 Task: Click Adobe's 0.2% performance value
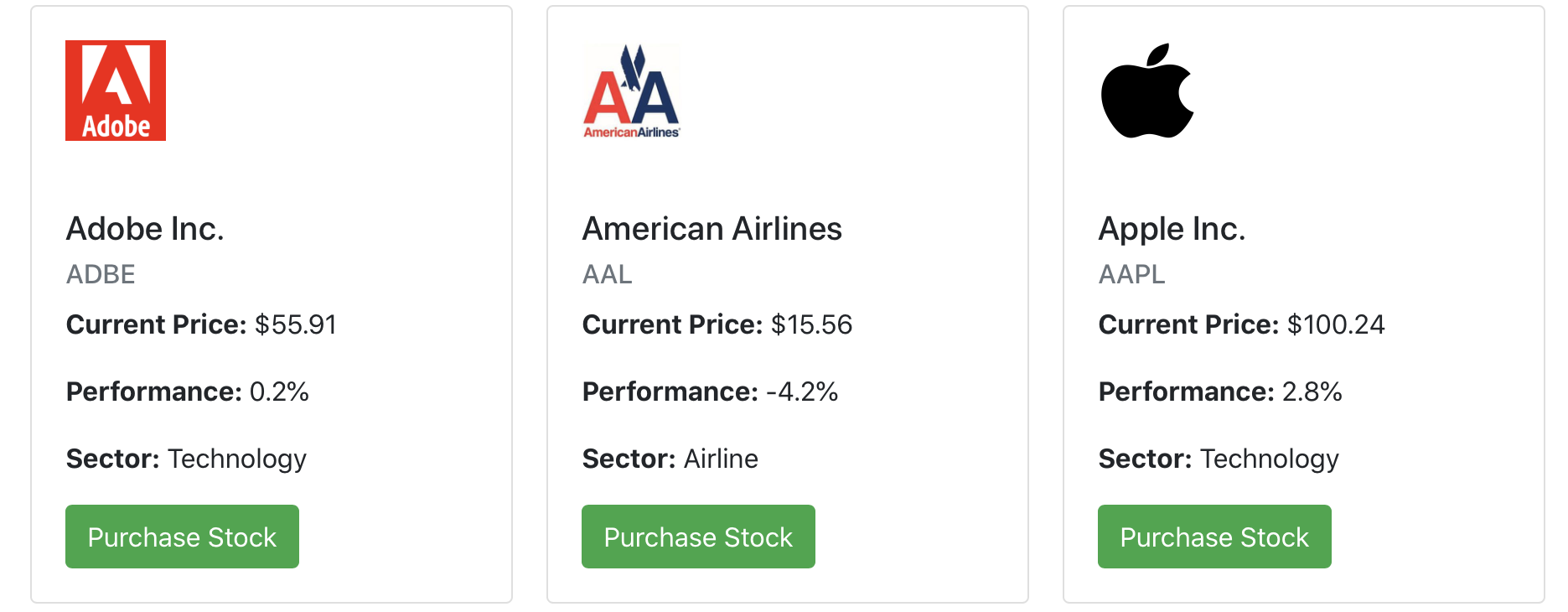tap(279, 392)
